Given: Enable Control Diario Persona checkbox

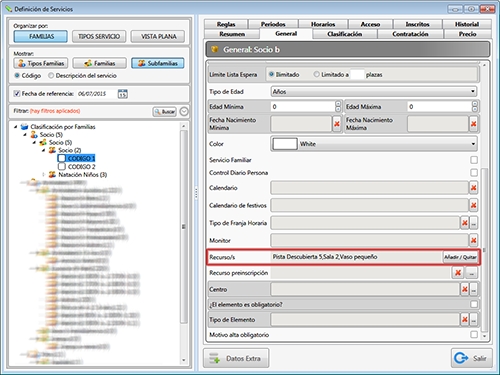Looking at the screenshot, I should tap(474, 173).
